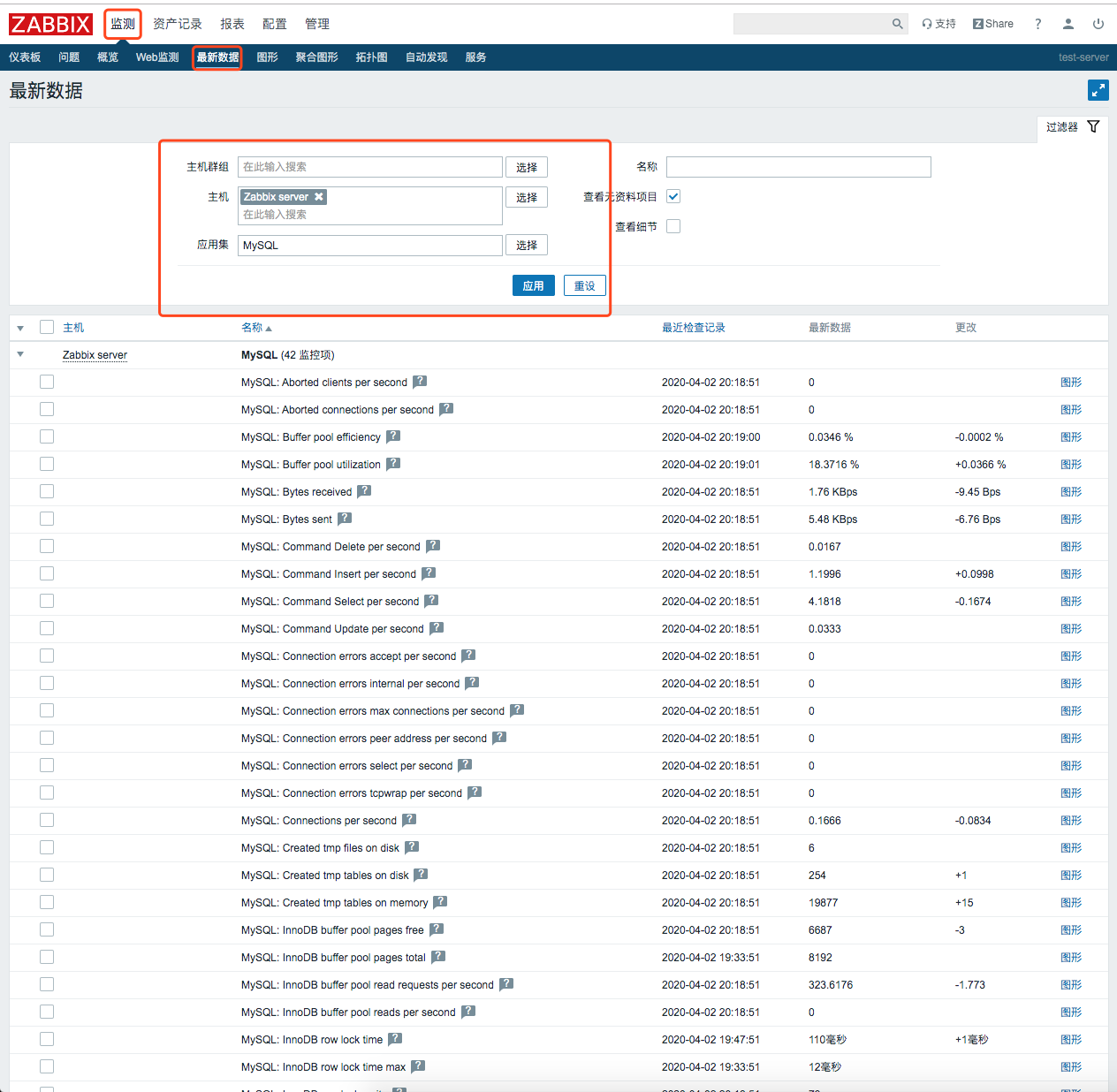Click help icon for Connections per second
The height and width of the screenshot is (1092, 1117).
click(x=409, y=820)
